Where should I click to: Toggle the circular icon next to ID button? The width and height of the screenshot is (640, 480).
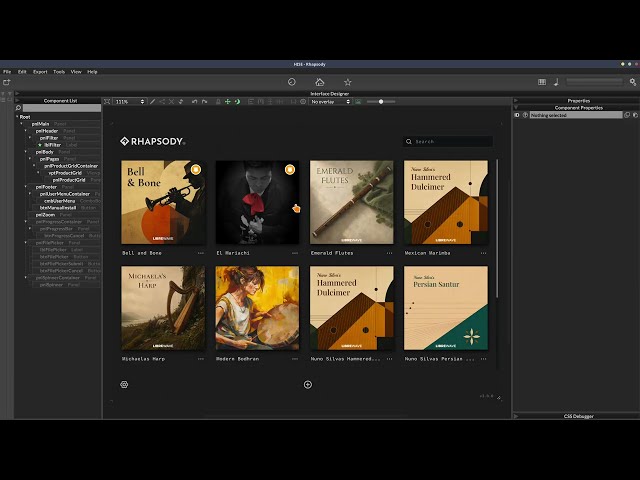(x=525, y=115)
